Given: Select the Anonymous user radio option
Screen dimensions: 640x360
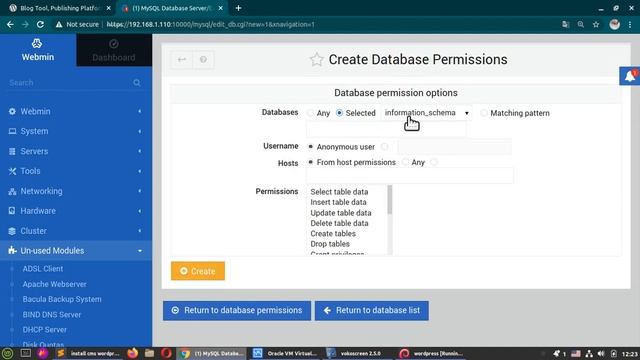Looking at the screenshot, I should [x=311, y=146].
